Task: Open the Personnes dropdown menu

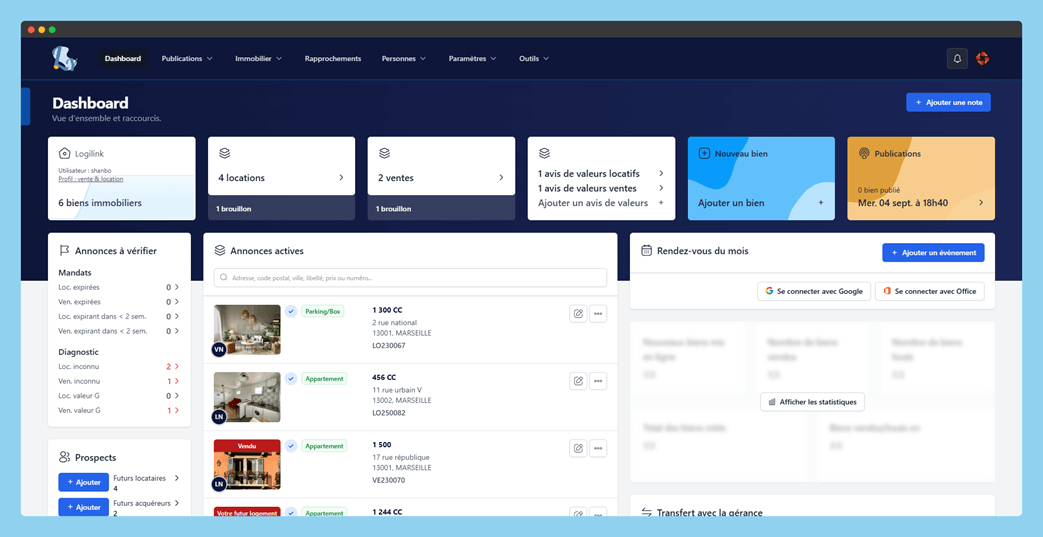Action: 404,59
